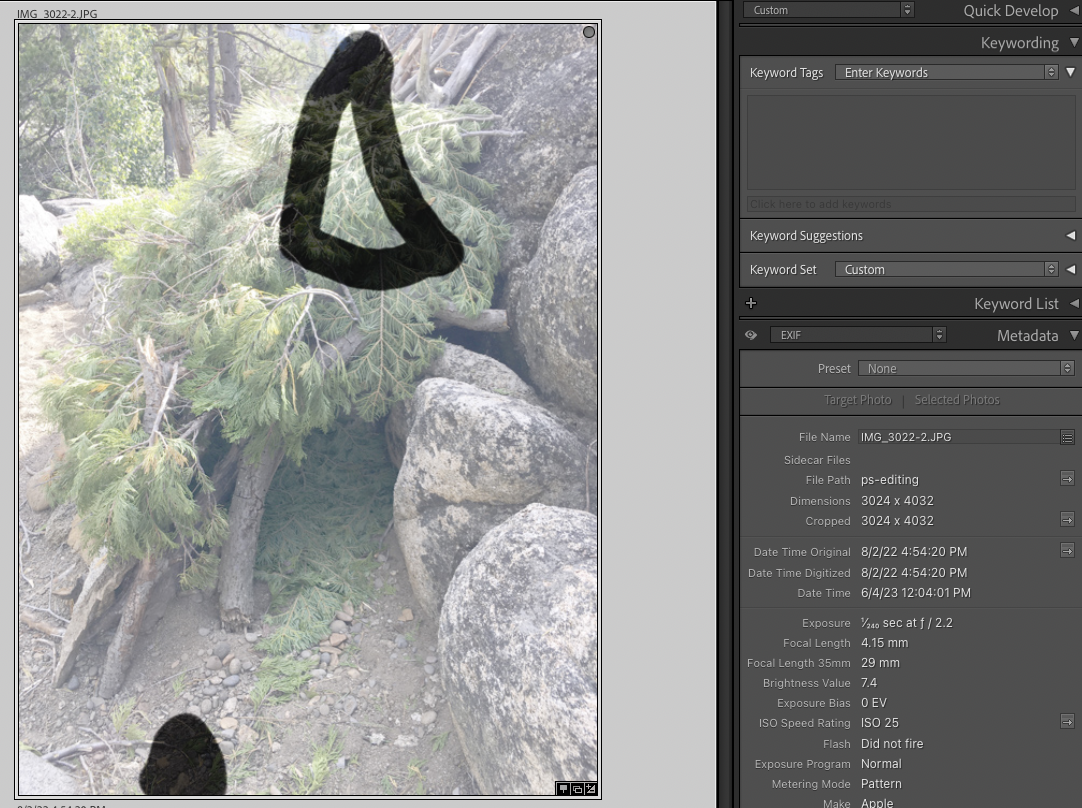Change metadata view using the EXIF dropdown

[858, 335]
